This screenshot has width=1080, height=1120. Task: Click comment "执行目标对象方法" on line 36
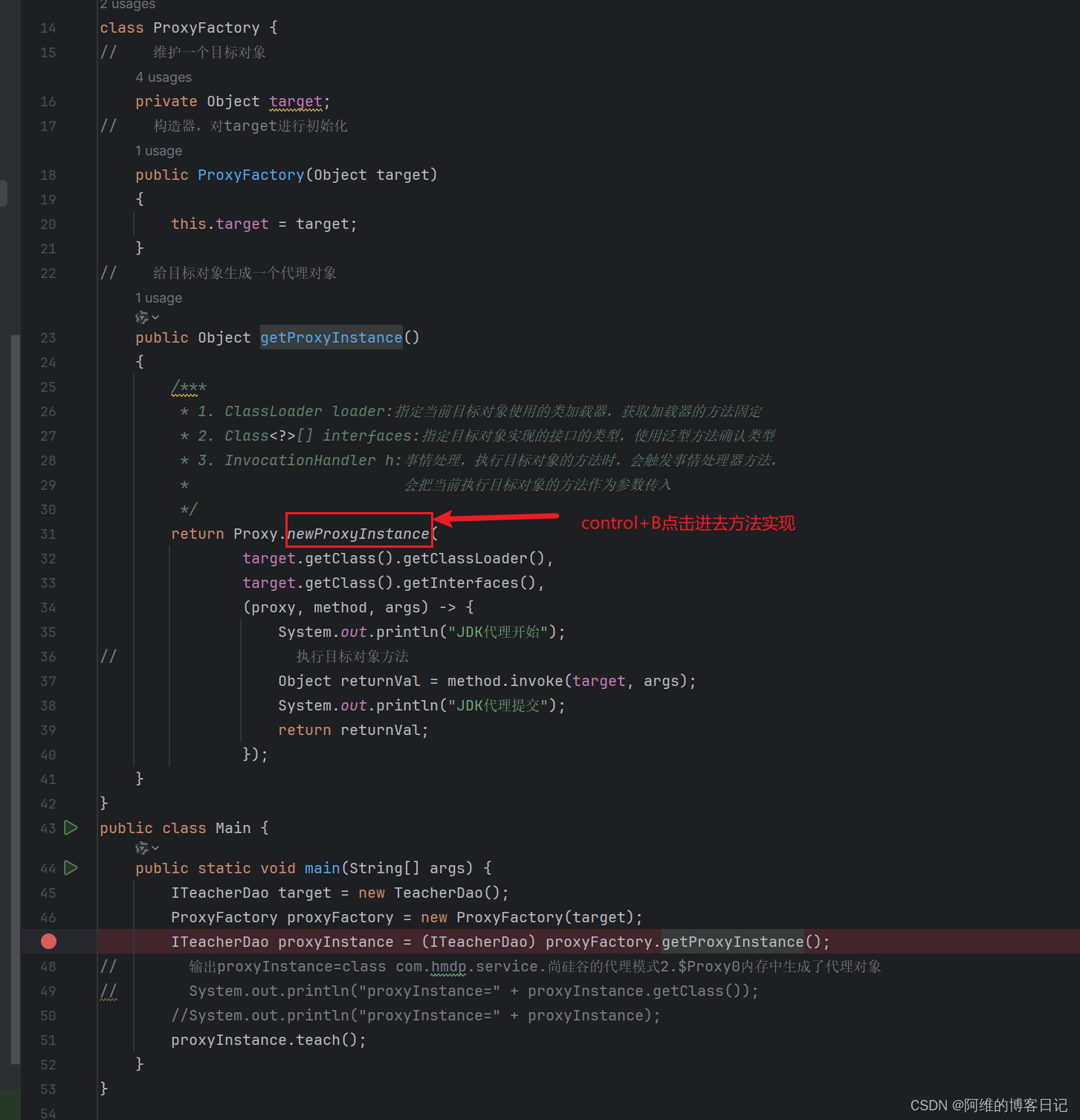click(x=352, y=656)
